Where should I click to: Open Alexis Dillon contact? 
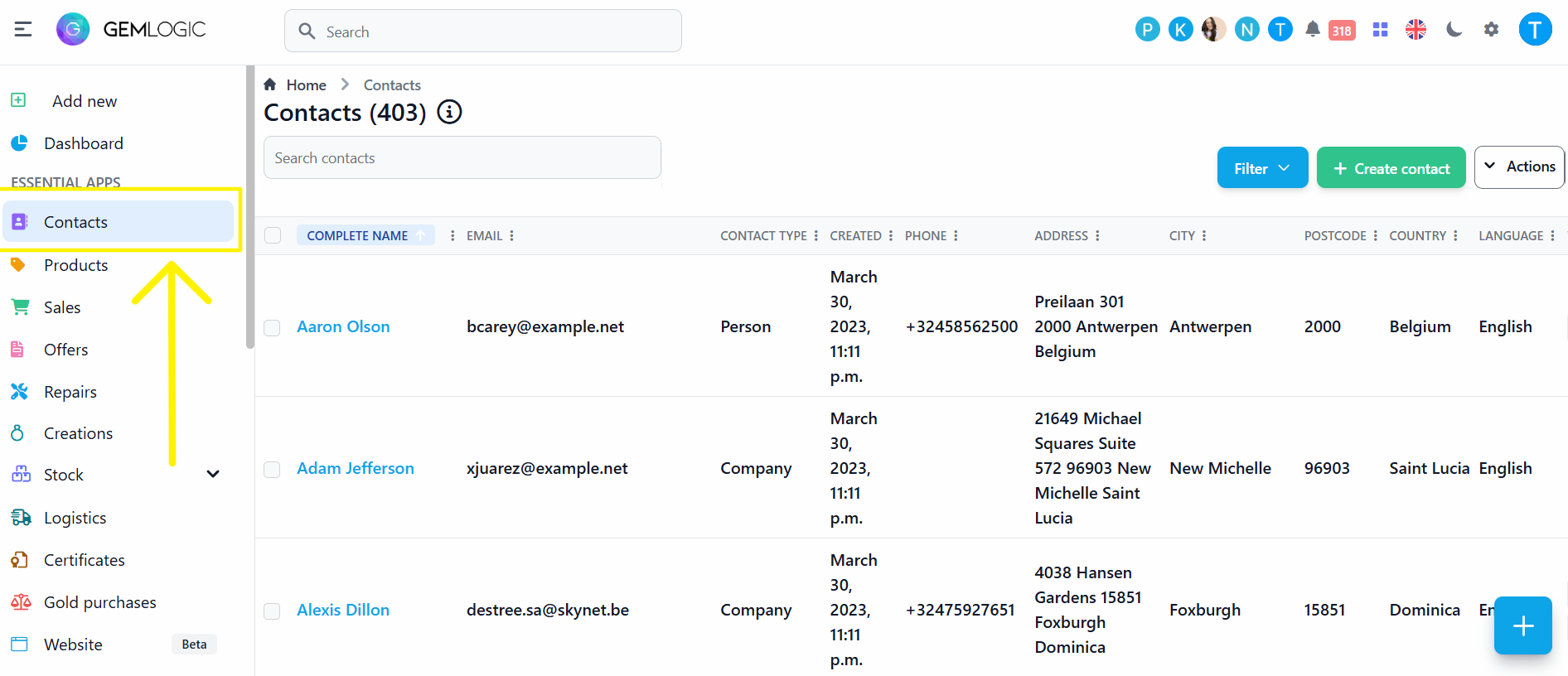[343, 610]
